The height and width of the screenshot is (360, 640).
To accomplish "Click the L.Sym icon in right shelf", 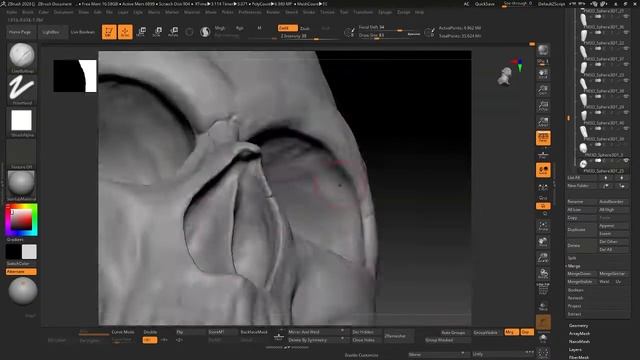I will click(543, 187).
